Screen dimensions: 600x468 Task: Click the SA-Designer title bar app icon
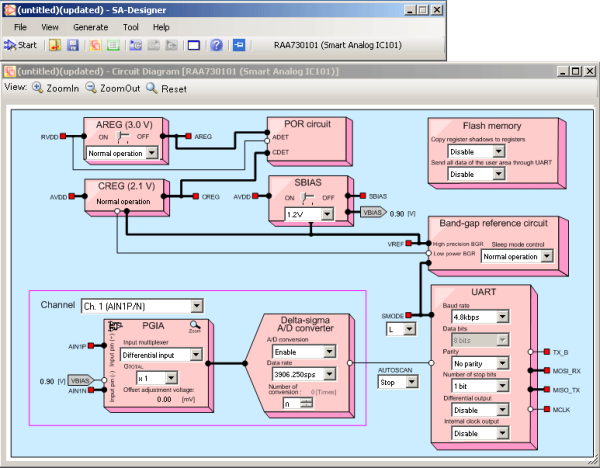(x=9, y=10)
